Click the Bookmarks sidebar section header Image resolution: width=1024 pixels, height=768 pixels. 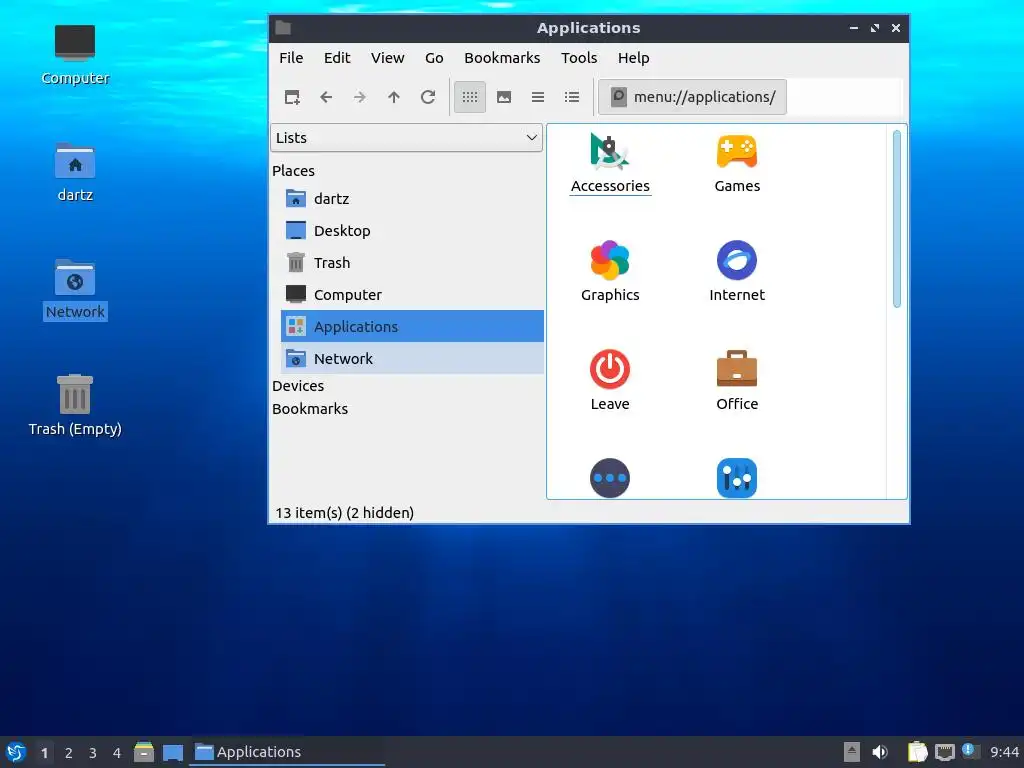pos(310,409)
